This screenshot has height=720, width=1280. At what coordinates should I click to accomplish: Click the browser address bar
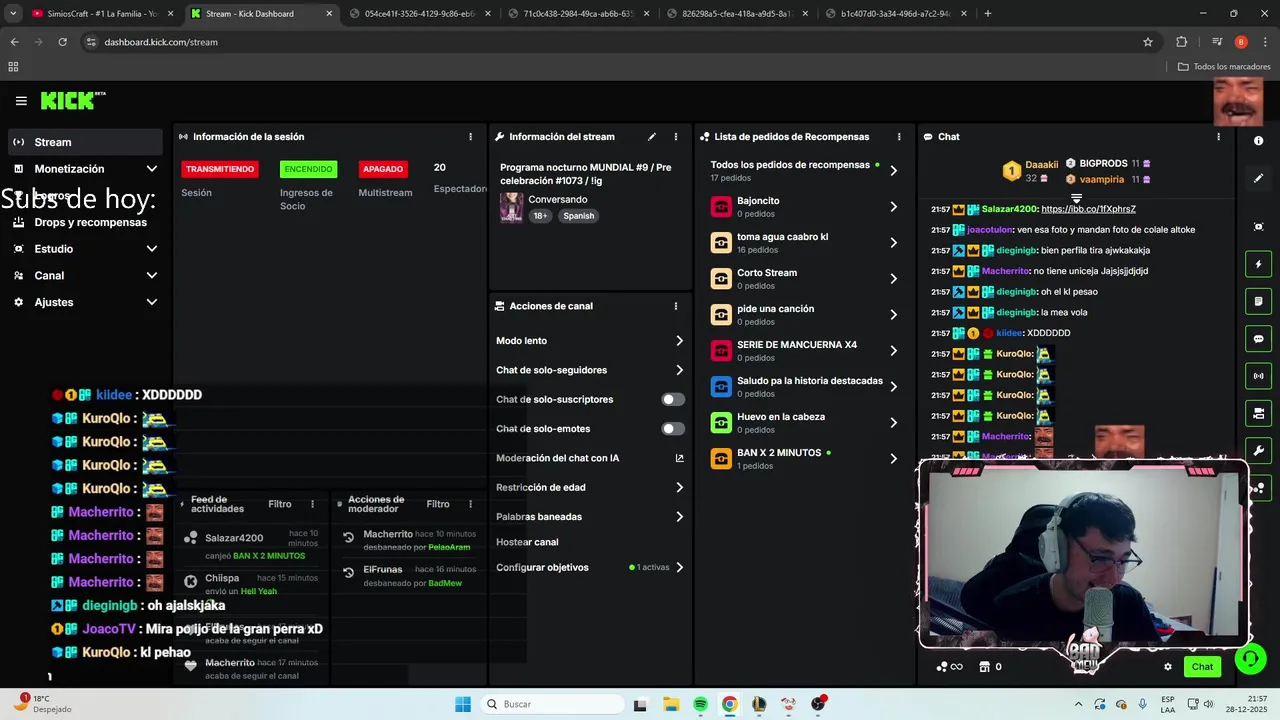(620, 42)
